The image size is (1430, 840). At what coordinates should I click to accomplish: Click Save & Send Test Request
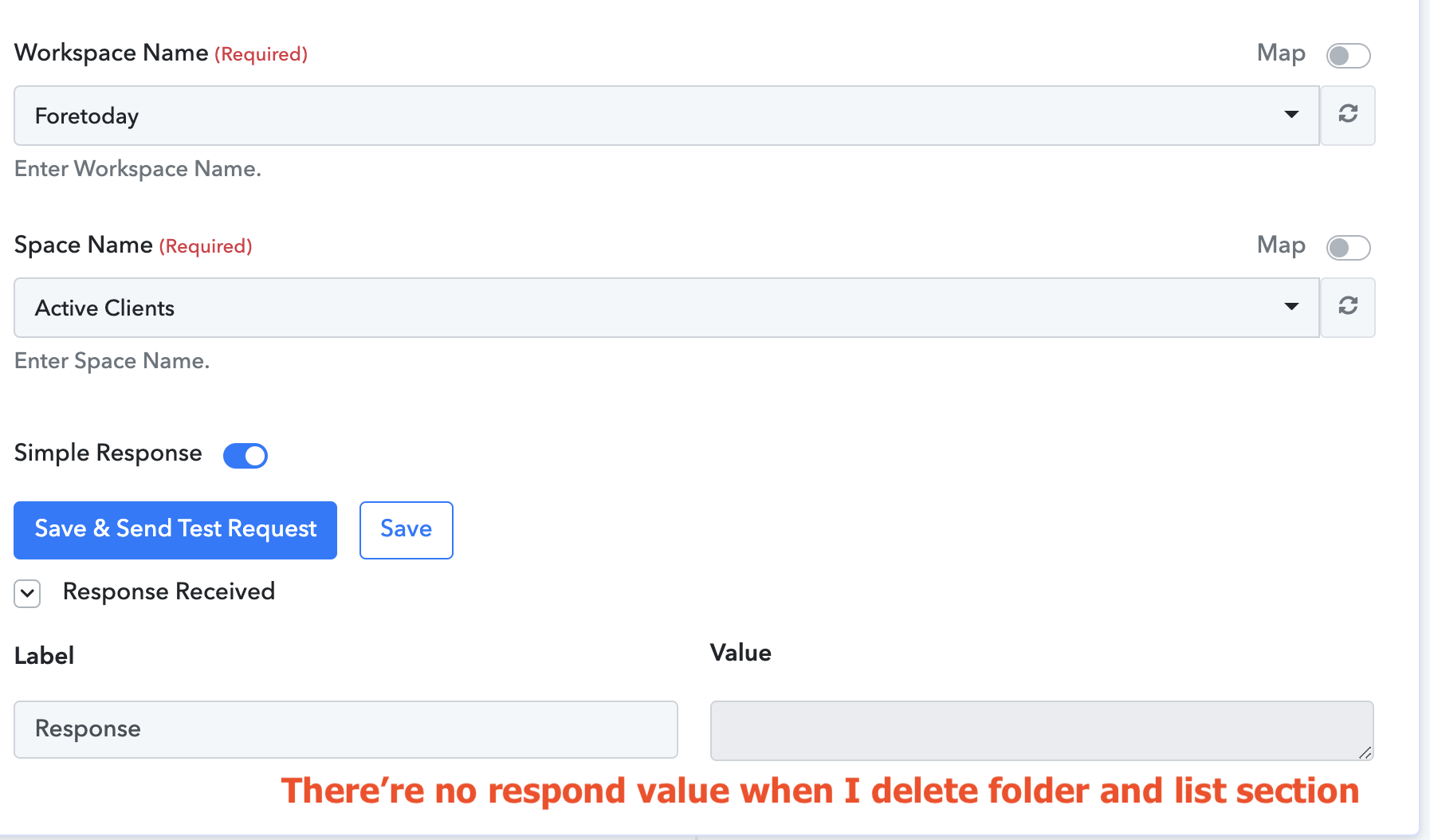pyautogui.click(x=175, y=530)
